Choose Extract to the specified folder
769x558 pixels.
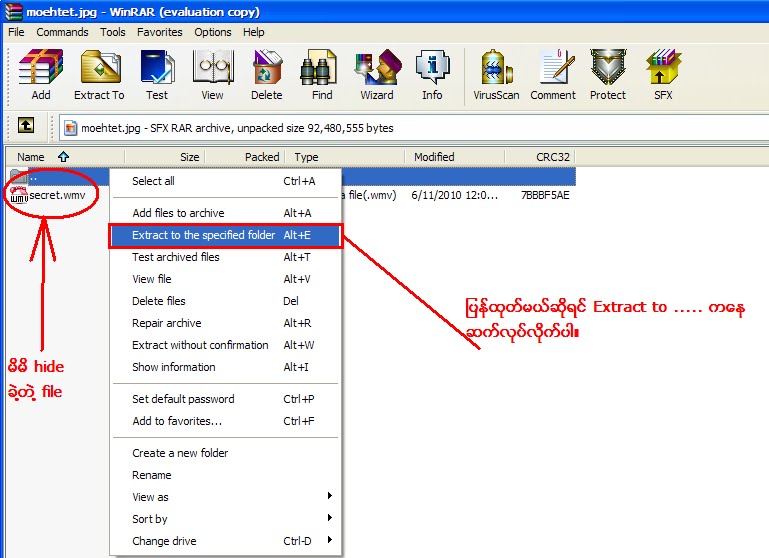tap(226, 235)
